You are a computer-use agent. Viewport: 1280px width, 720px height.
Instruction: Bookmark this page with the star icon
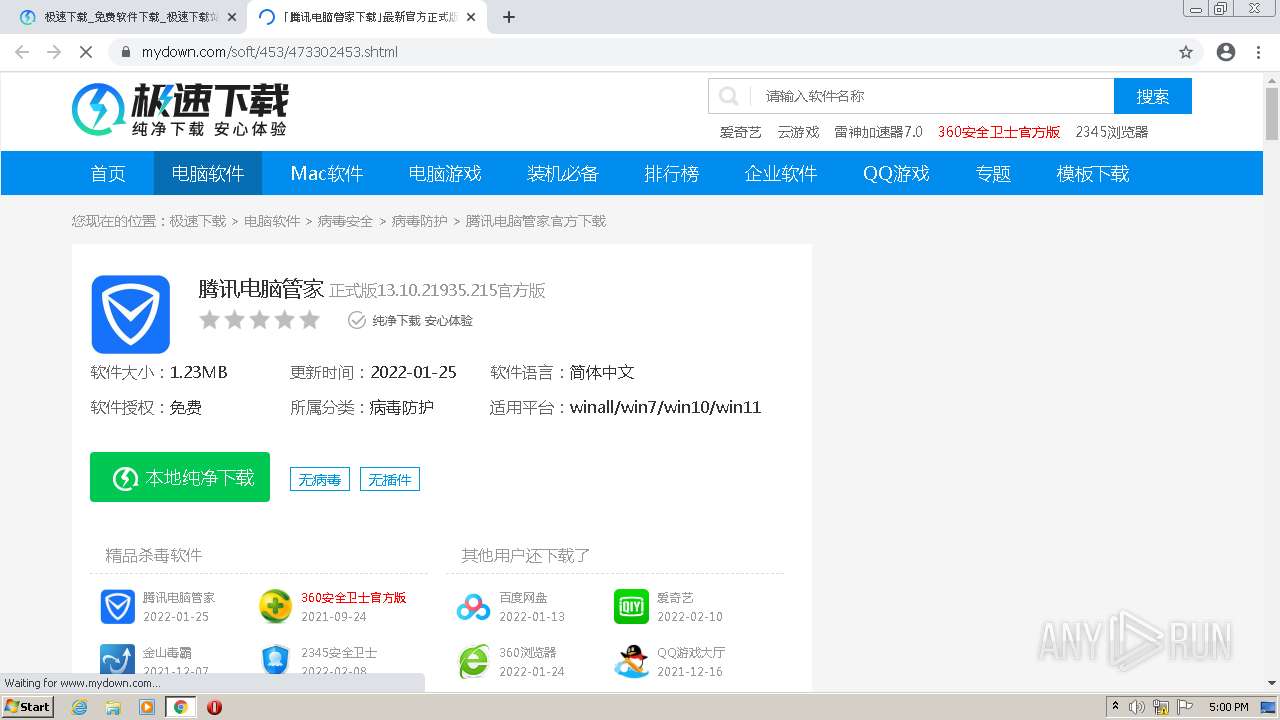(1186, 52)
